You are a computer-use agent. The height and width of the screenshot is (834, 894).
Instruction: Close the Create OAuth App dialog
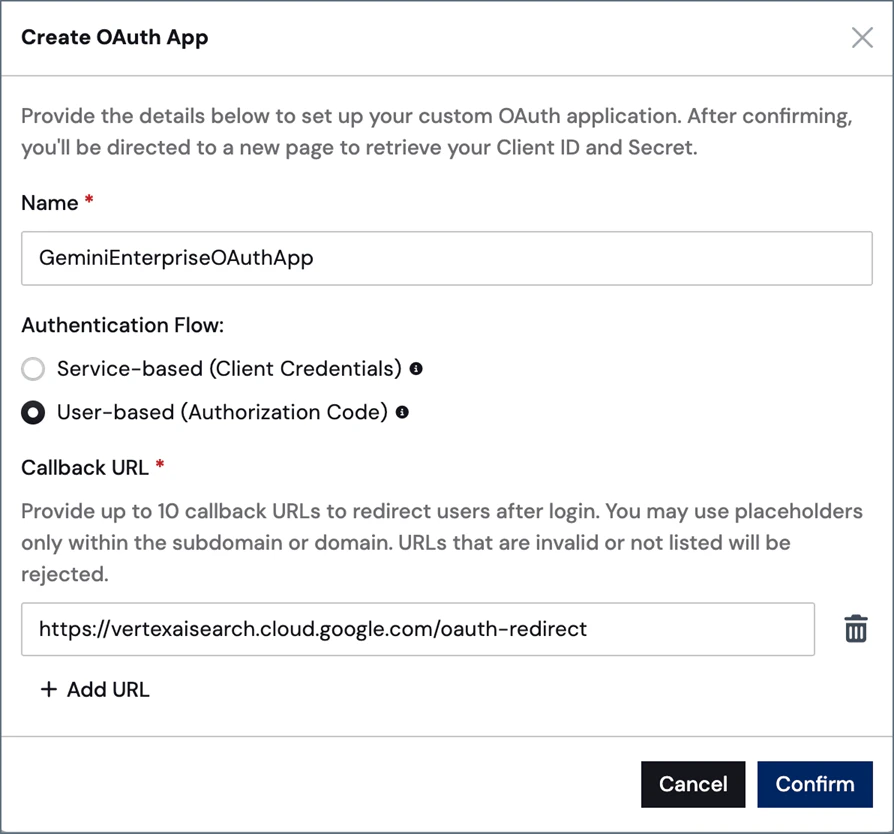[862, 37]
